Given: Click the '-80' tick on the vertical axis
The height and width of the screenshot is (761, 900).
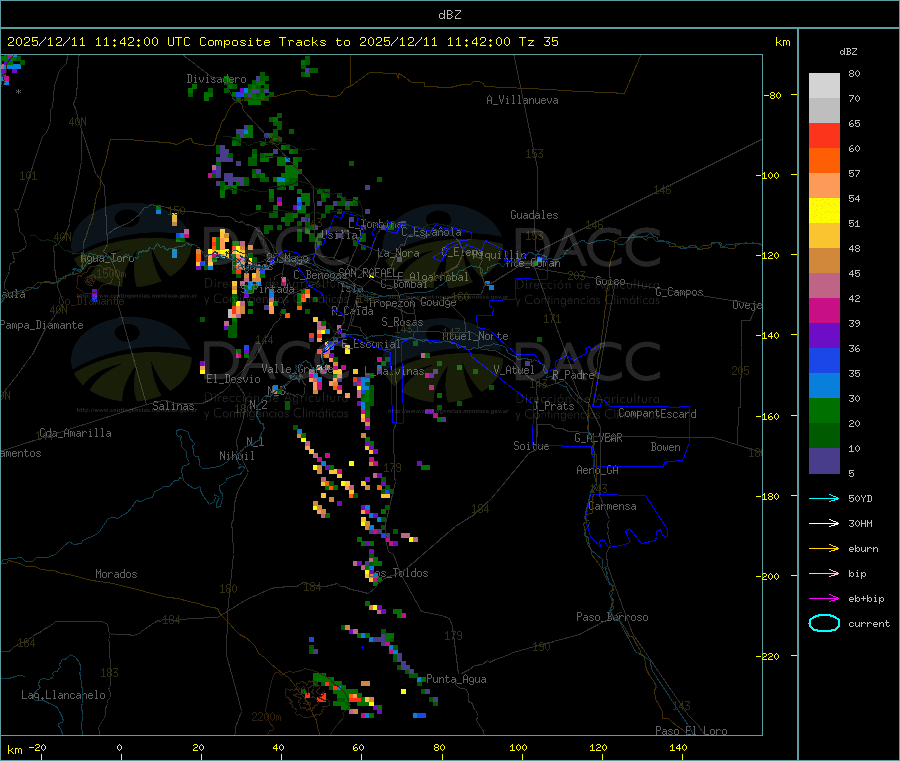Looking at the screenshot, I should click(x=772, y=95).
